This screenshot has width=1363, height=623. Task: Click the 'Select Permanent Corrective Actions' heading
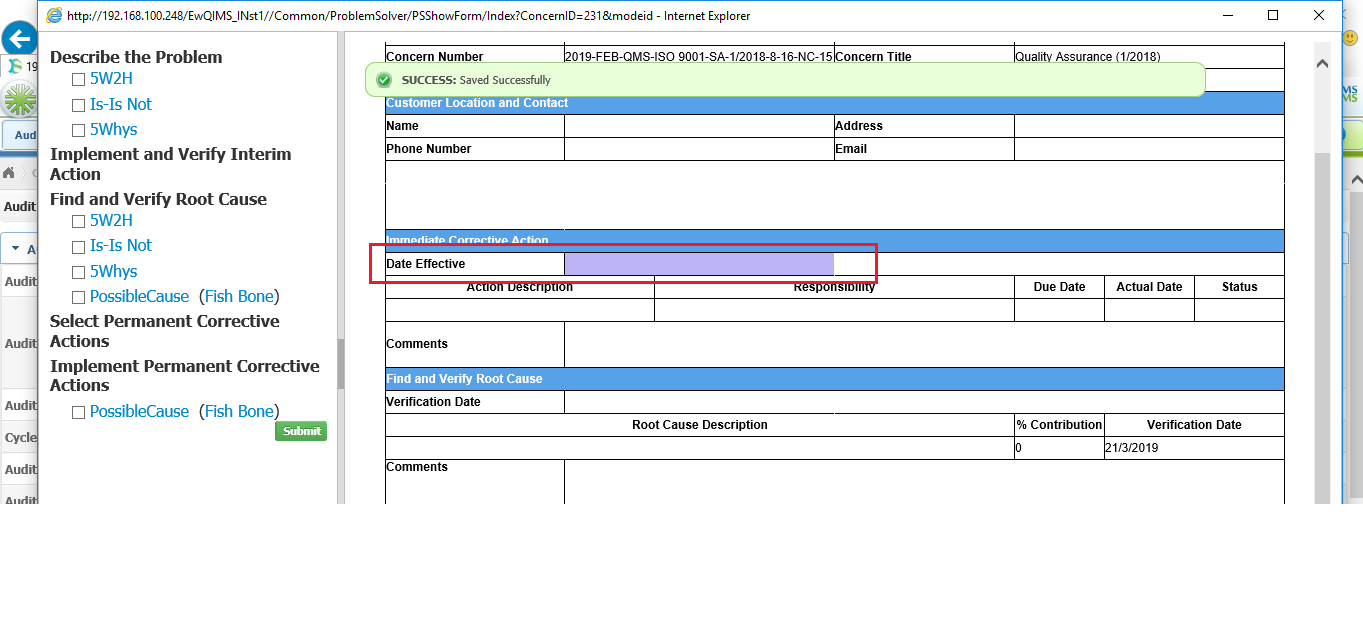click(x=165, y=331)
